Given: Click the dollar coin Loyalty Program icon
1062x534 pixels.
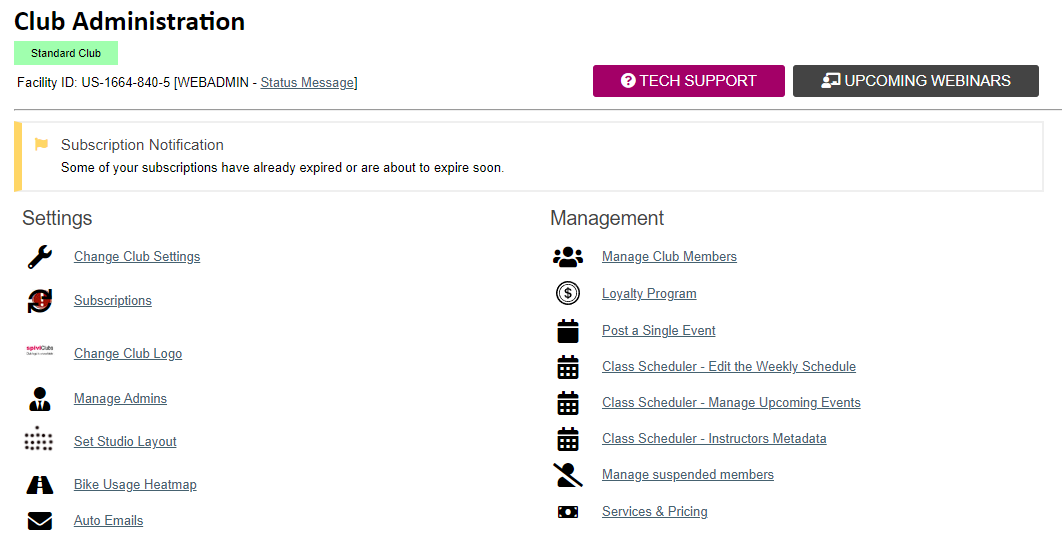Looking at the screenshot, I should (567, 294).
